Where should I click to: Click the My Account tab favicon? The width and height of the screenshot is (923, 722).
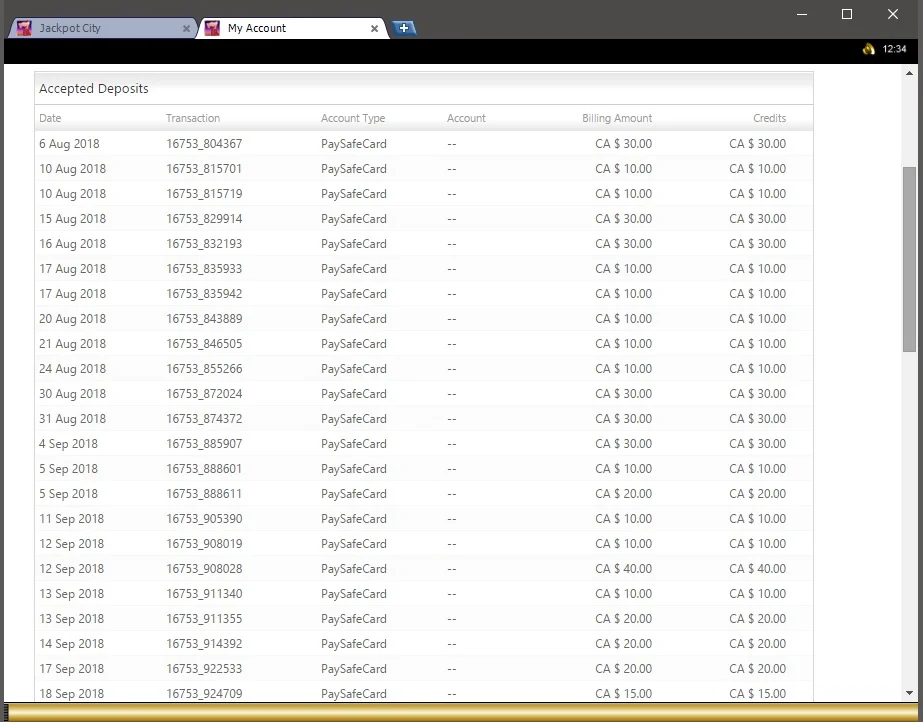(x=213, y=28)
